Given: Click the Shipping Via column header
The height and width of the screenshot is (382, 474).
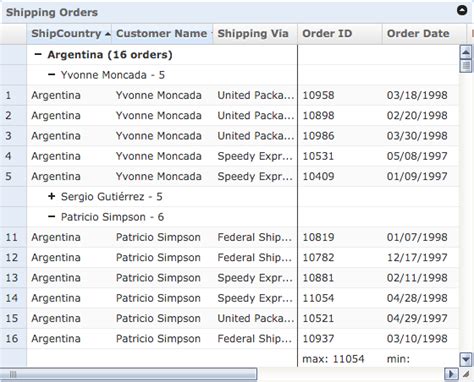Looking at the screenshot, I should click(x=255, y=34).
